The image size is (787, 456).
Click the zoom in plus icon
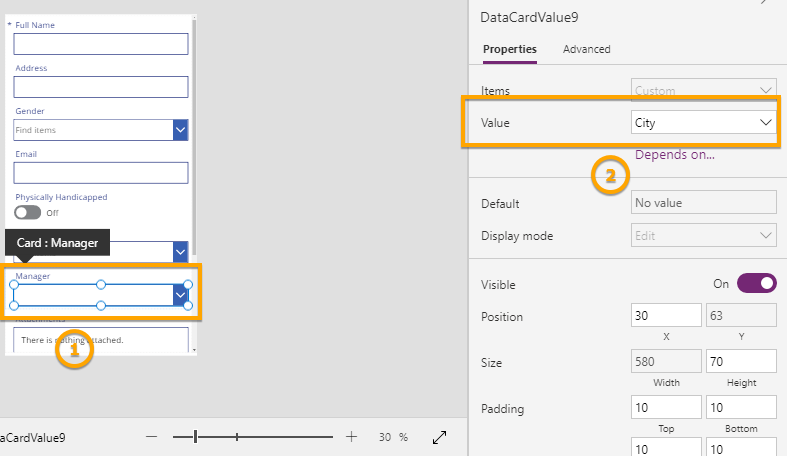(351, 437)
